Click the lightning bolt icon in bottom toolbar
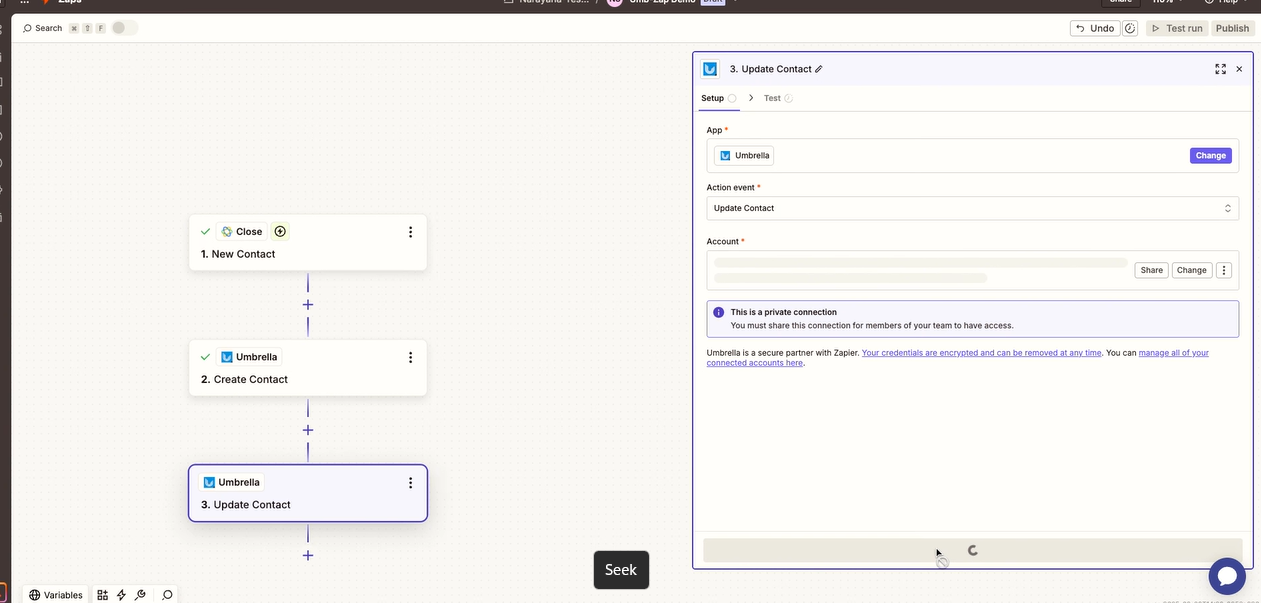 121,595
